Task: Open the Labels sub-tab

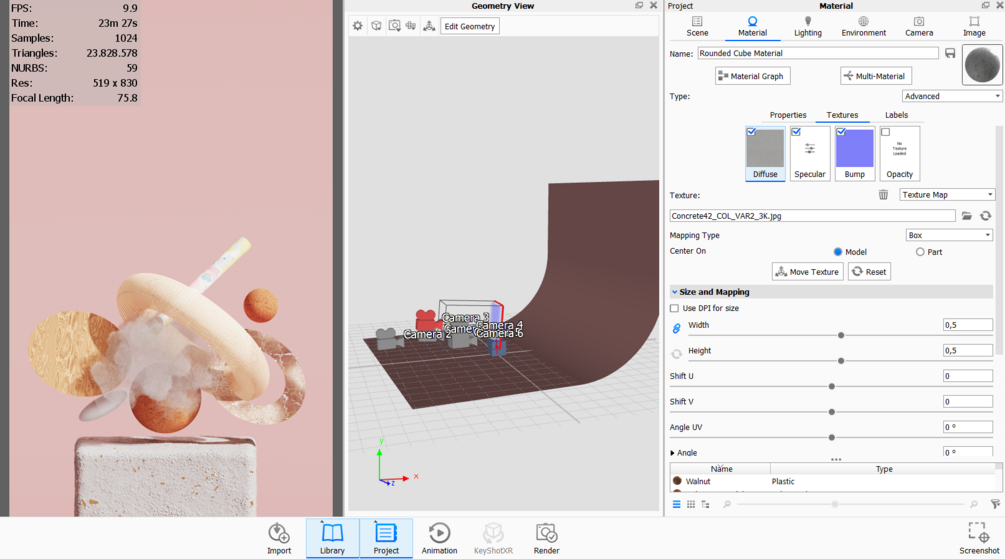Action: point(896,115)
